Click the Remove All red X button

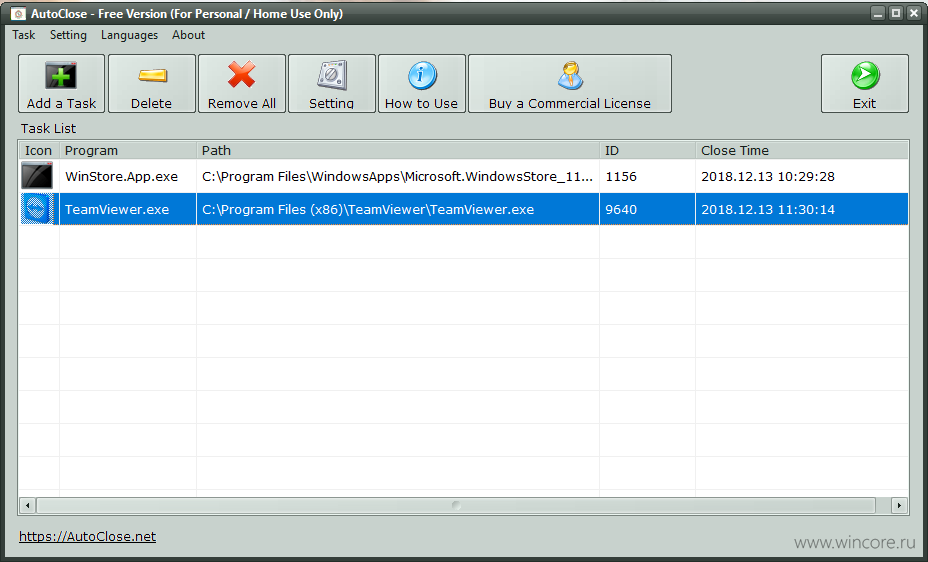241,83
